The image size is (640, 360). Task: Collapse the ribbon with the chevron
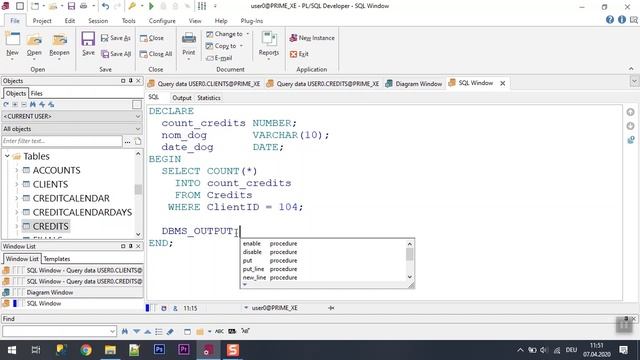[x=631, y=69]
